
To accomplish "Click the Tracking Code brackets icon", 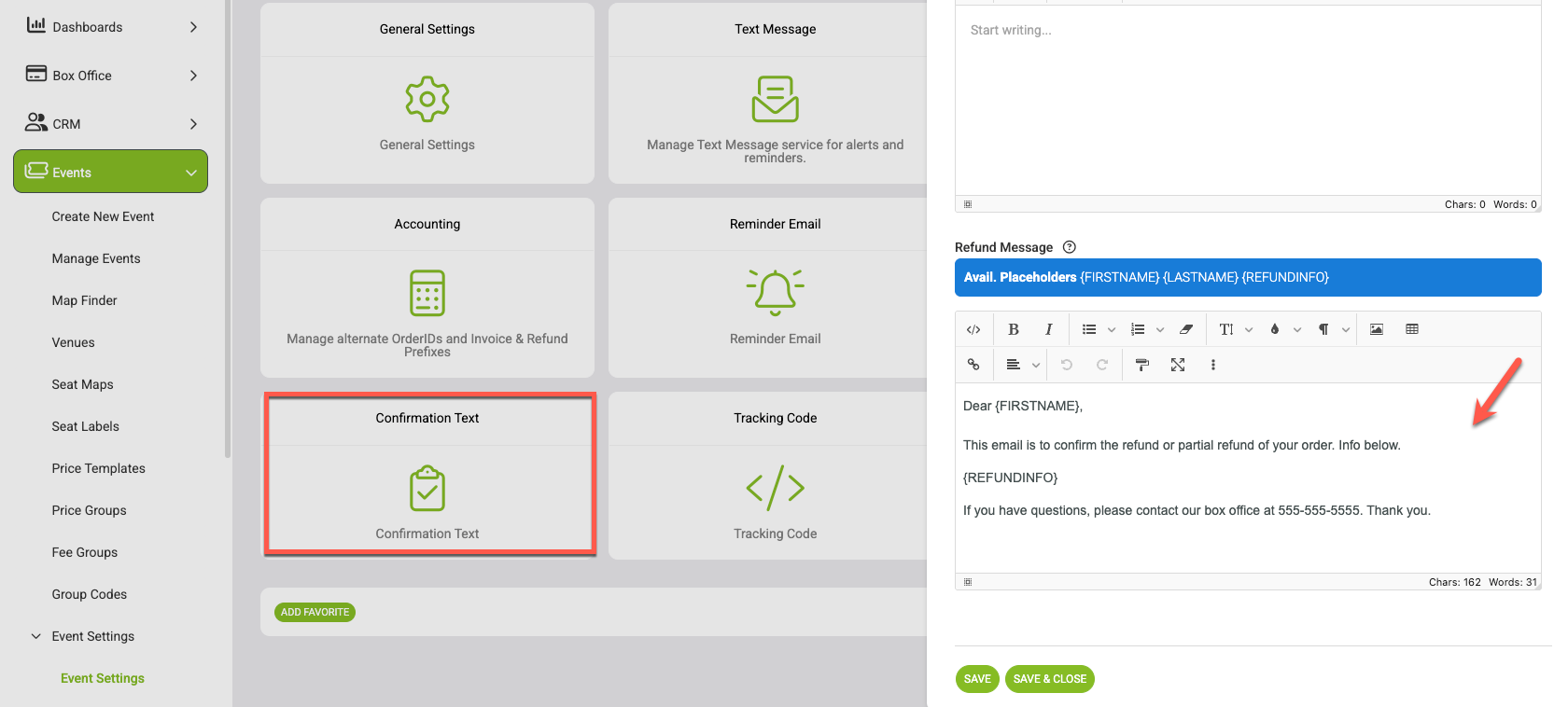I will click(776, 488).
